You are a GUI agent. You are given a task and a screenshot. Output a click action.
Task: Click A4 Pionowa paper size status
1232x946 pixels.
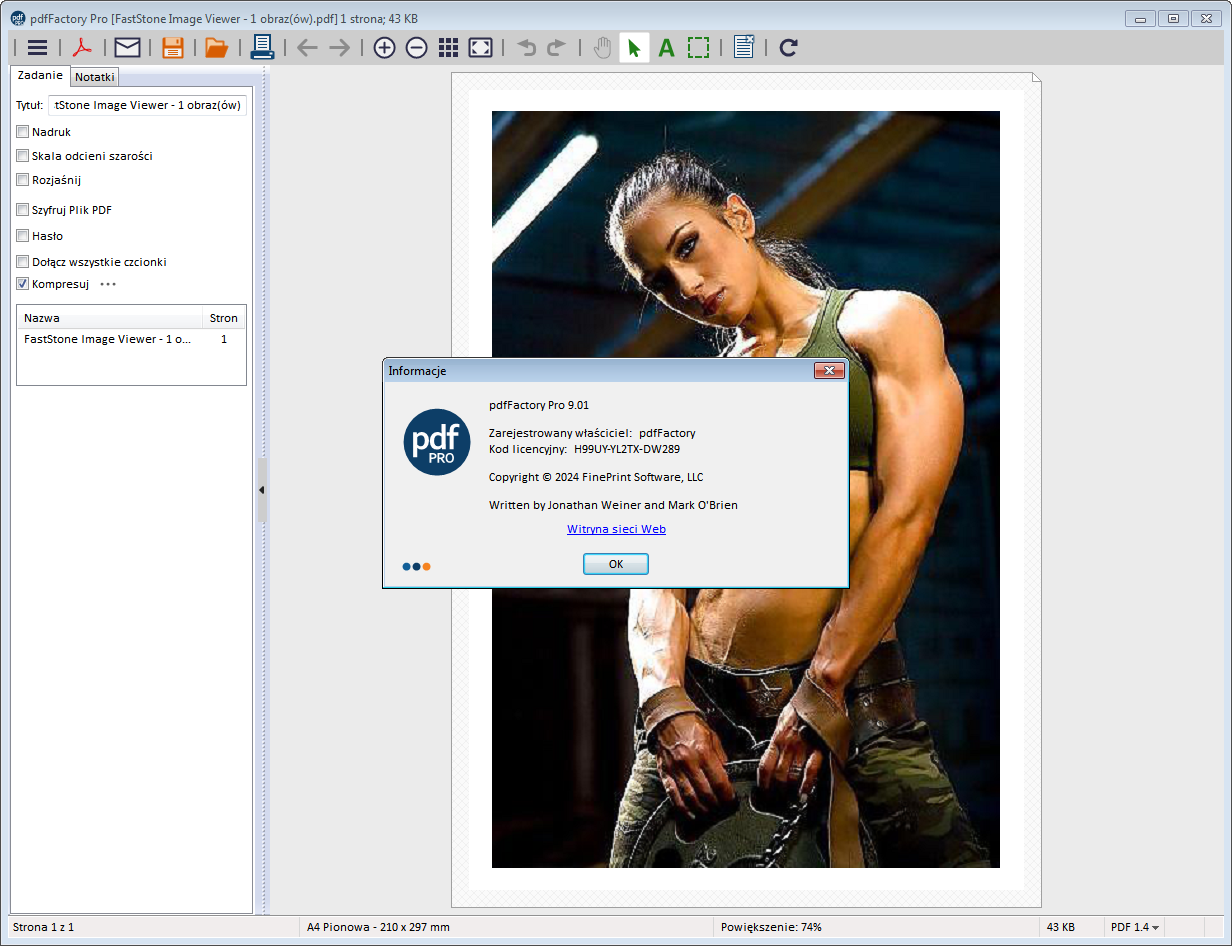click(379, 927)
